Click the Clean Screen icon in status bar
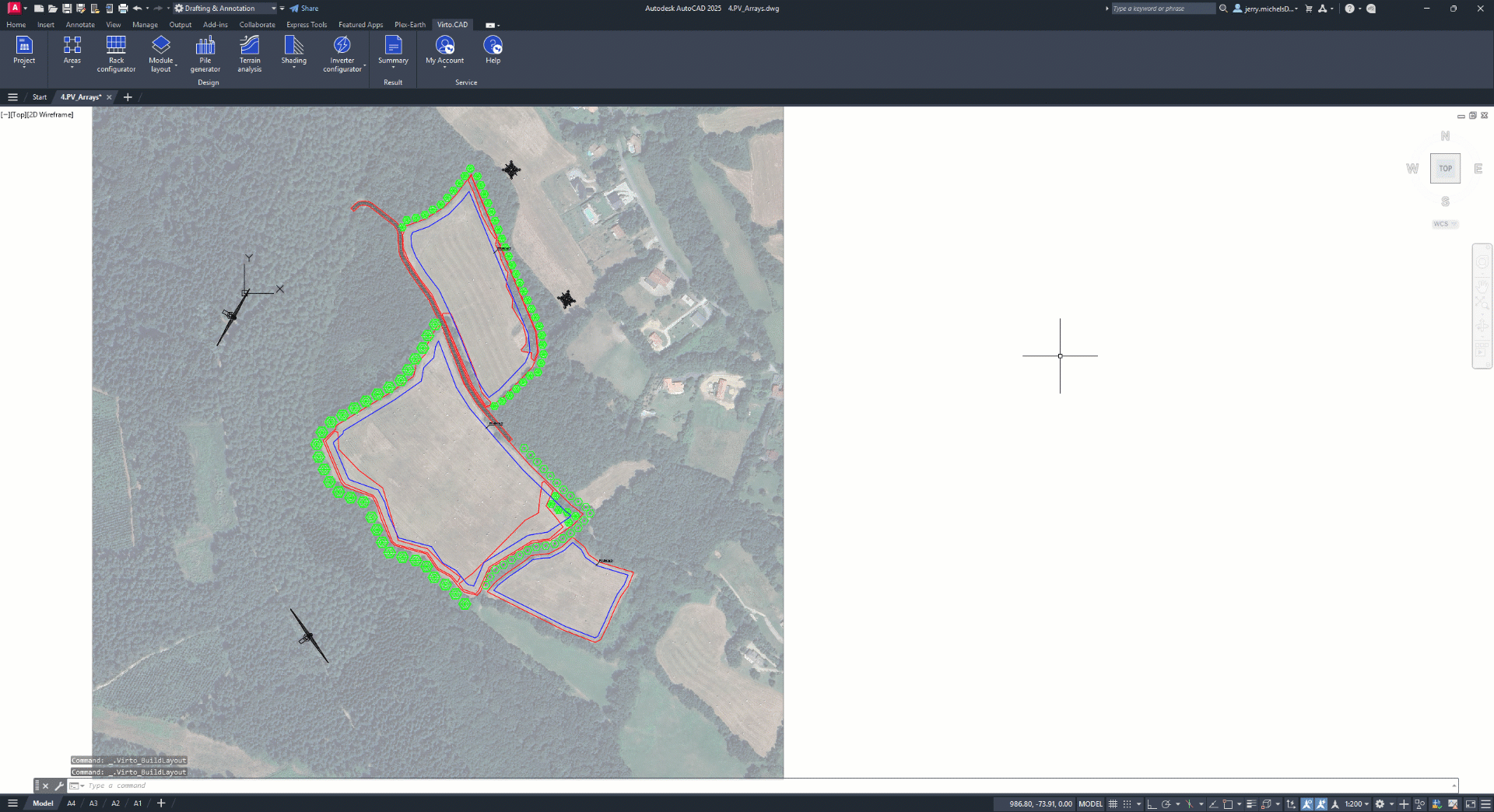 pyautogui.click(x=1471, y=804)
